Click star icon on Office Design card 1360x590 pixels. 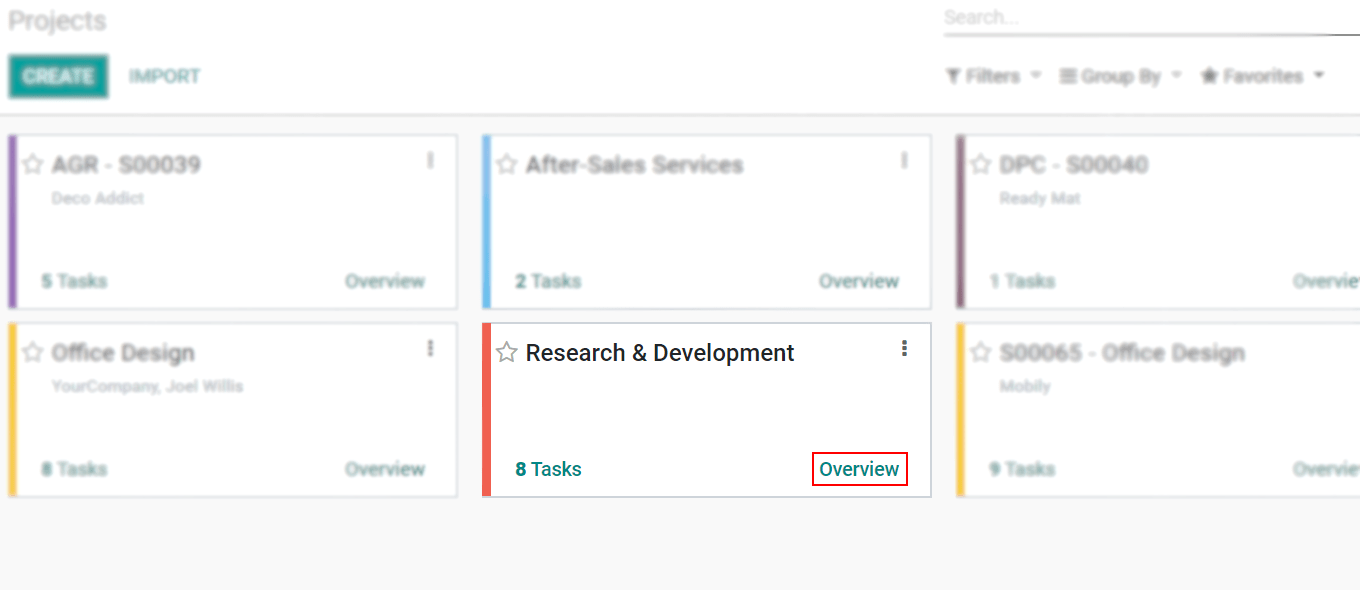click(x=33, y=353)
